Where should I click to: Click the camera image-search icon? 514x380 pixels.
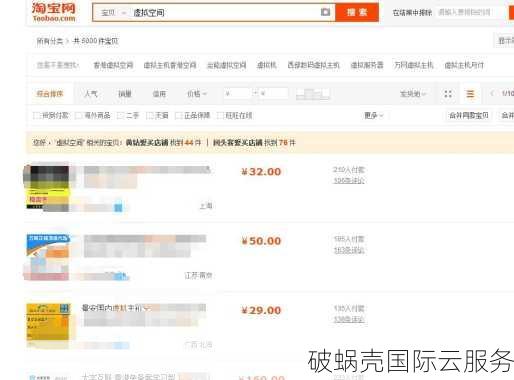(325, 12)
